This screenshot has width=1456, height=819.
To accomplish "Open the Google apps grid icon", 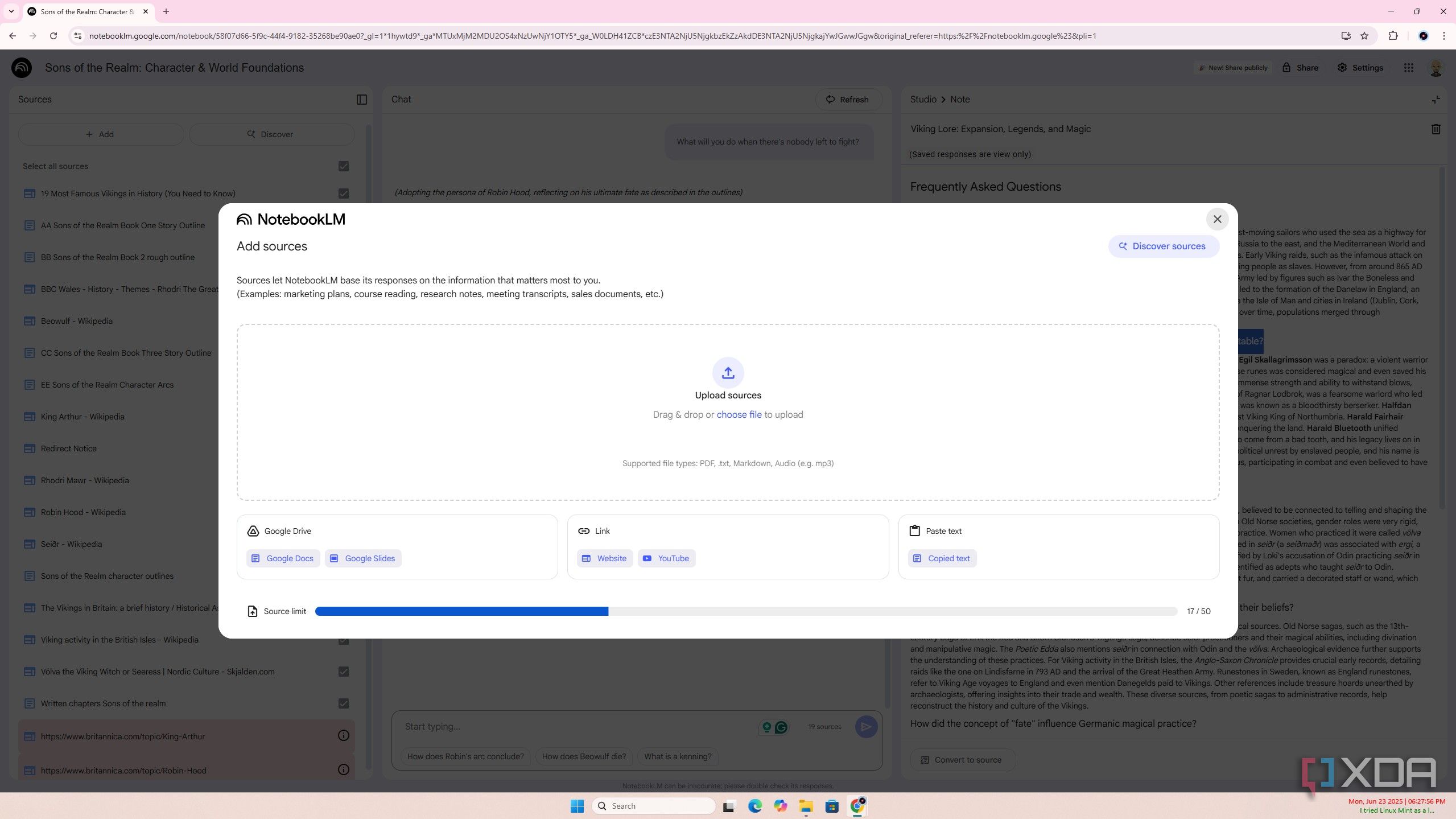I will (1408, 68).
